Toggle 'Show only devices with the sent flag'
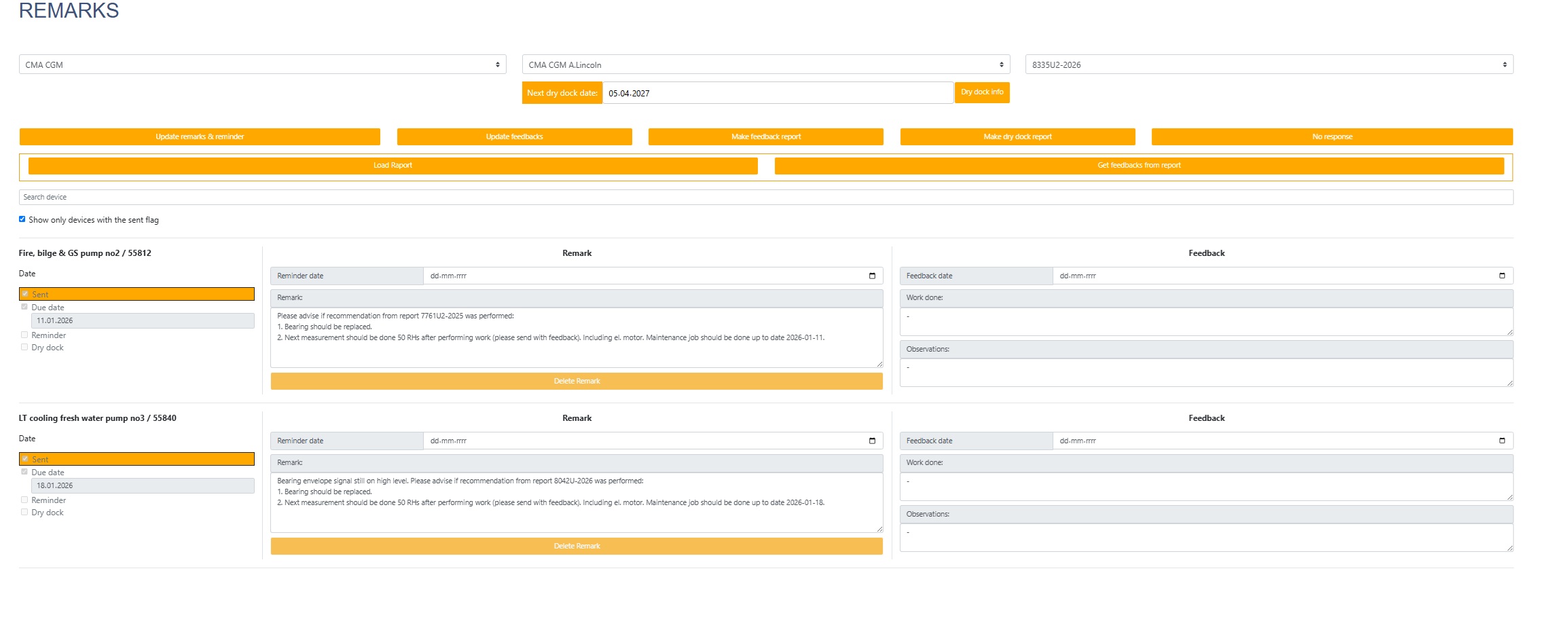Viewport: 1568px width, 630px height. (22, 219)
